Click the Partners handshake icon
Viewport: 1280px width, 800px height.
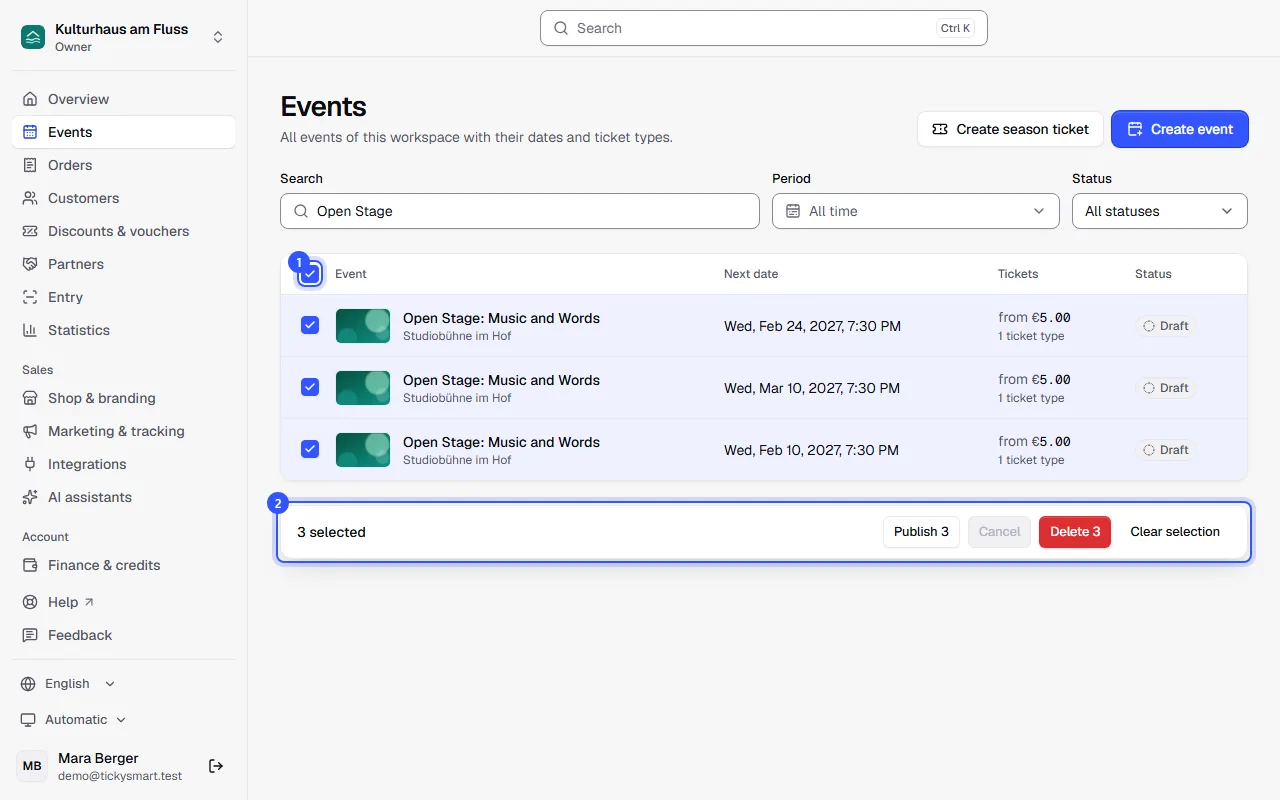[30, 264]
